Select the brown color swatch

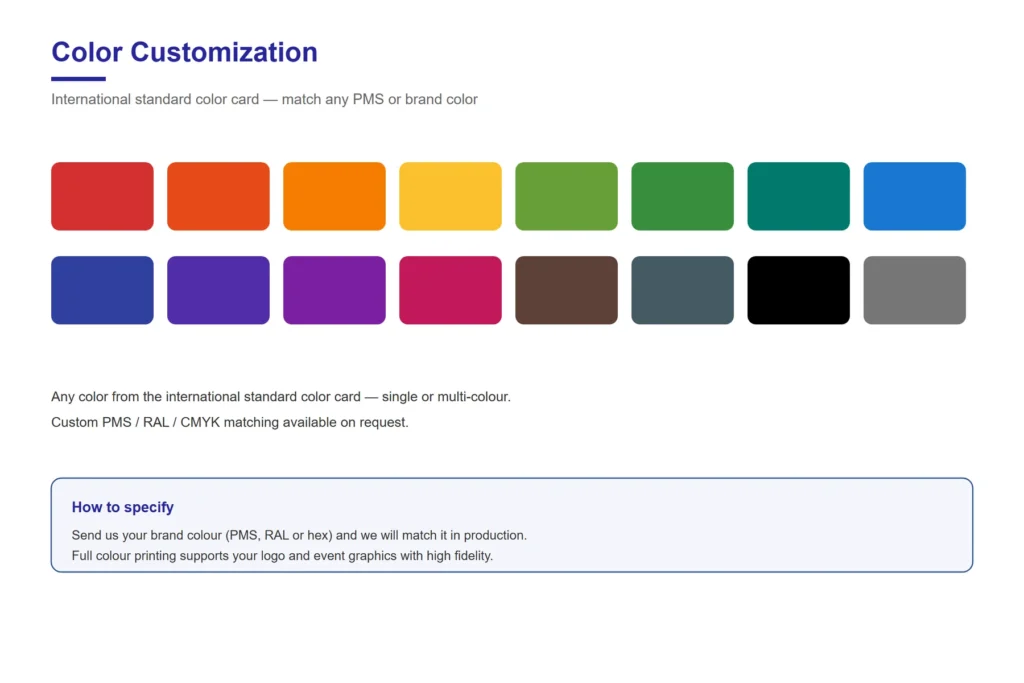coord(566,290)
